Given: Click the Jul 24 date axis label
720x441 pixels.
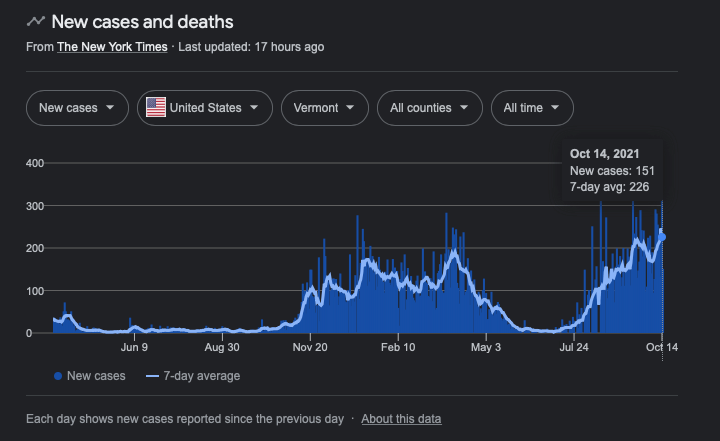Looking at the screenshot, I should pyautogui.click(x=574, y=348).
